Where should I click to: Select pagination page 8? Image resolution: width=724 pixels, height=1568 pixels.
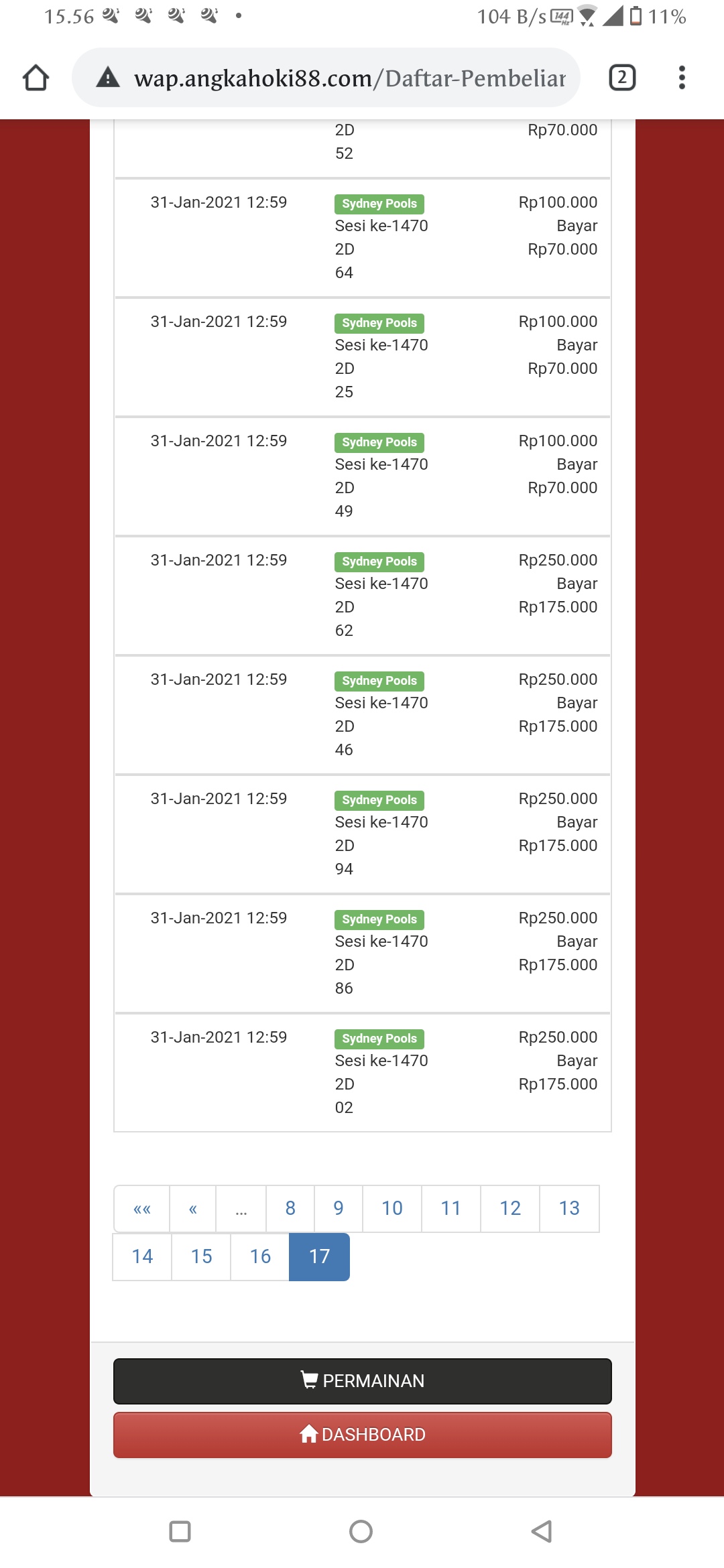pyautogui.click(x=290, y=1209)
